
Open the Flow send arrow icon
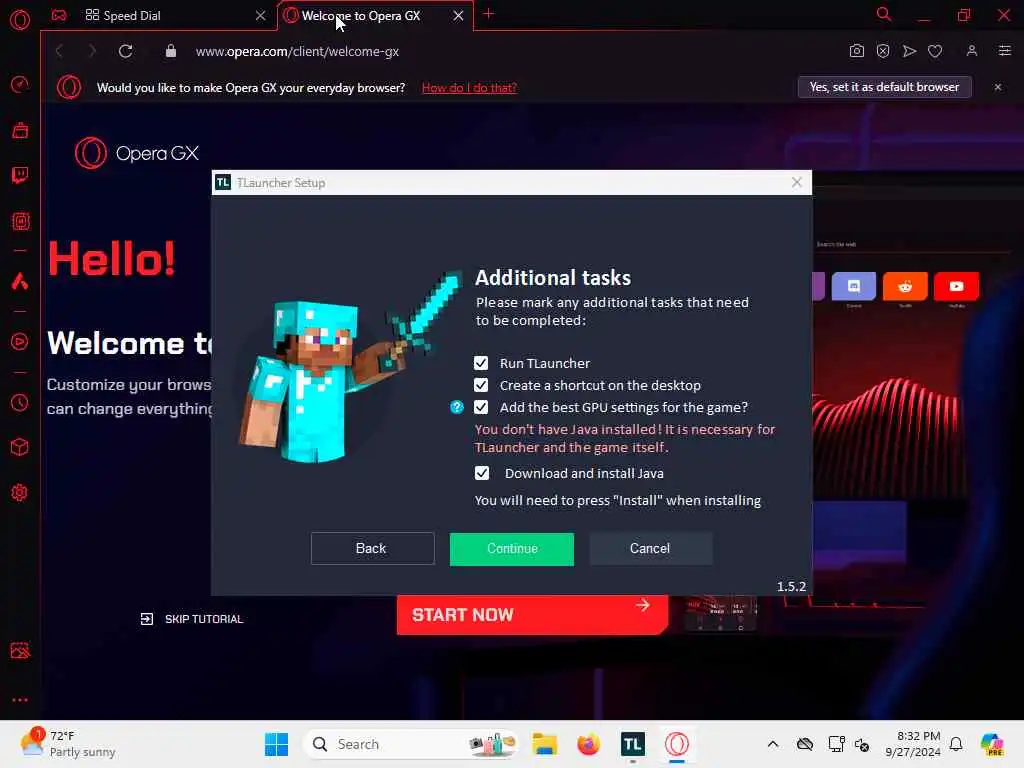point(909,51)
